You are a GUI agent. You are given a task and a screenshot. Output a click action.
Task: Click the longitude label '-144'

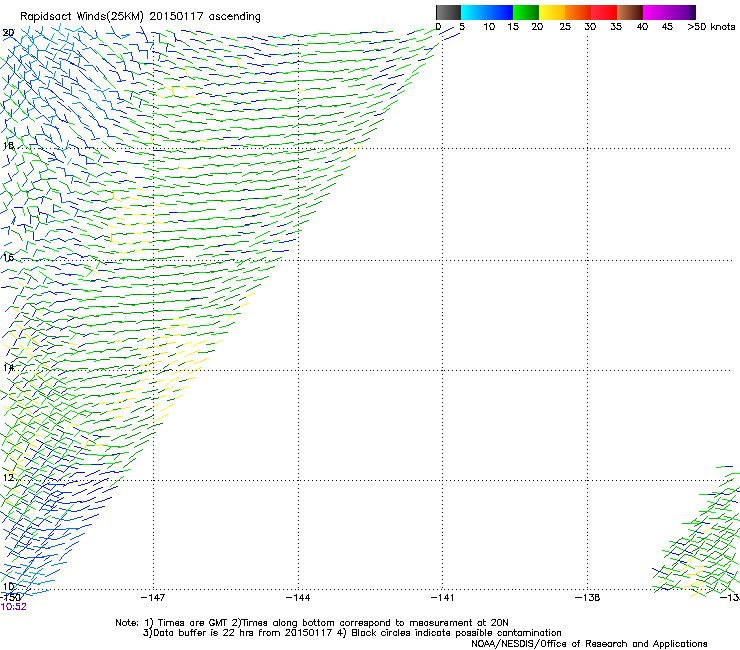[x=298, y=598]
